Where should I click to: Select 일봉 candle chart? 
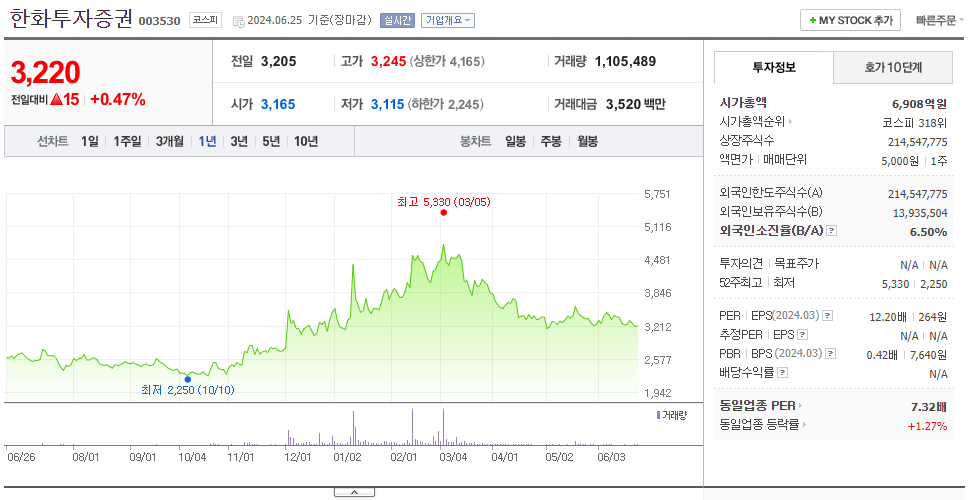click(x=515, y=141)
